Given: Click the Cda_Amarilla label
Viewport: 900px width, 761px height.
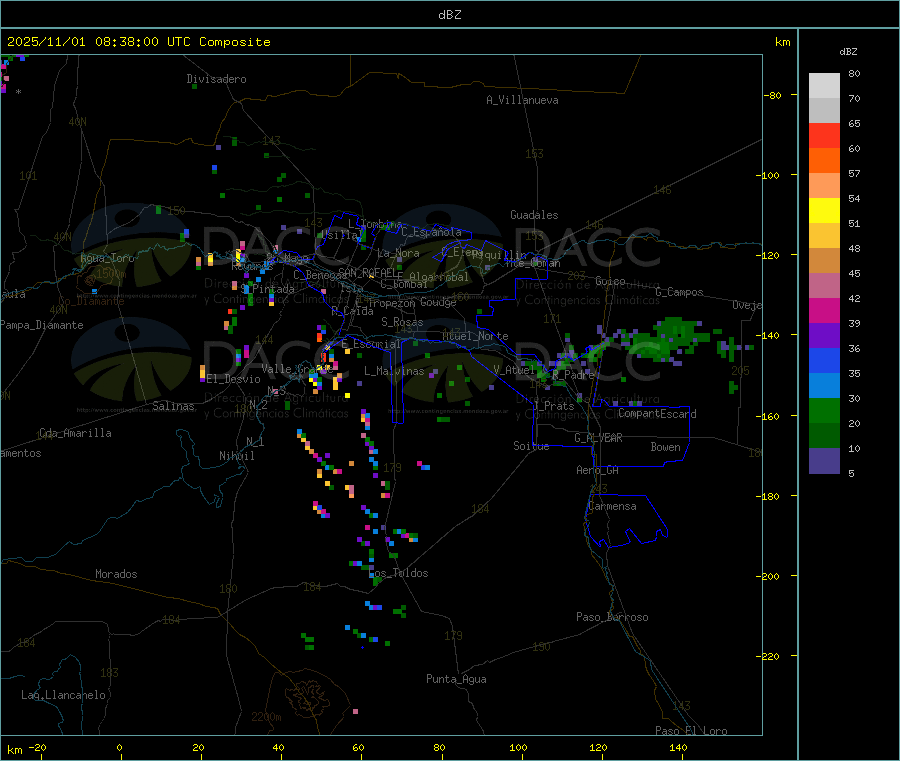Looking at the screenshot, I should (x=75, y=433).
